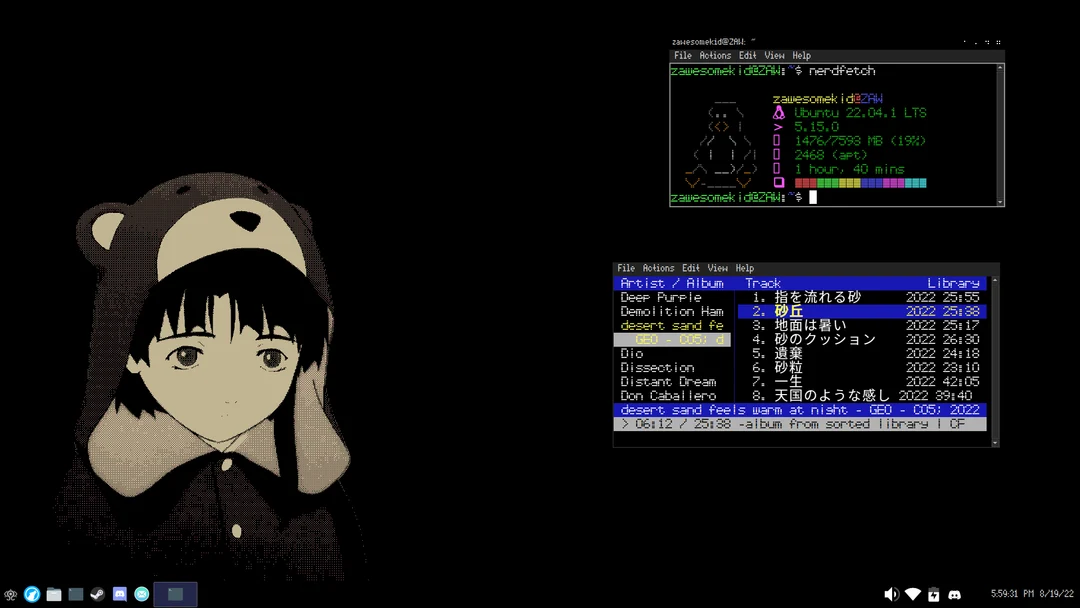Viewport: 1080px width, 608px height.
Task: Launch the blue web browser from taskbar
Action: [32, 595]
